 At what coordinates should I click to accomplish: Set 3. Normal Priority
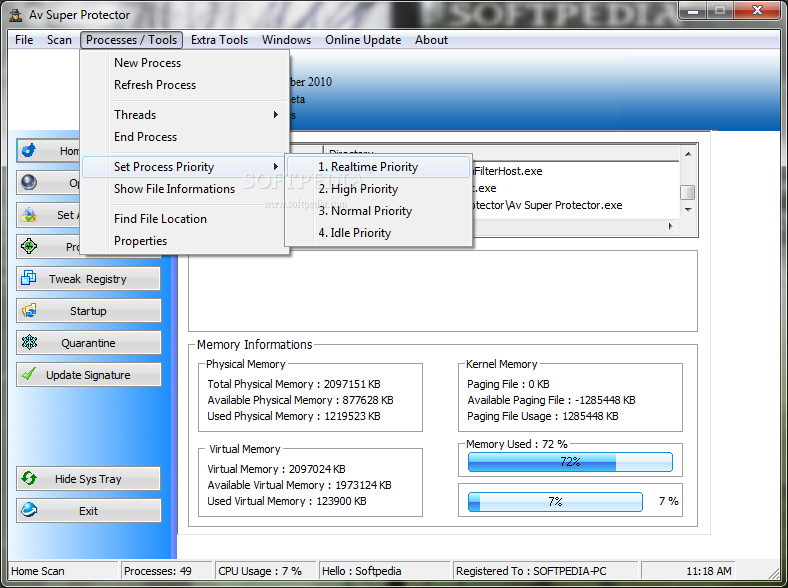click(378, 211)
